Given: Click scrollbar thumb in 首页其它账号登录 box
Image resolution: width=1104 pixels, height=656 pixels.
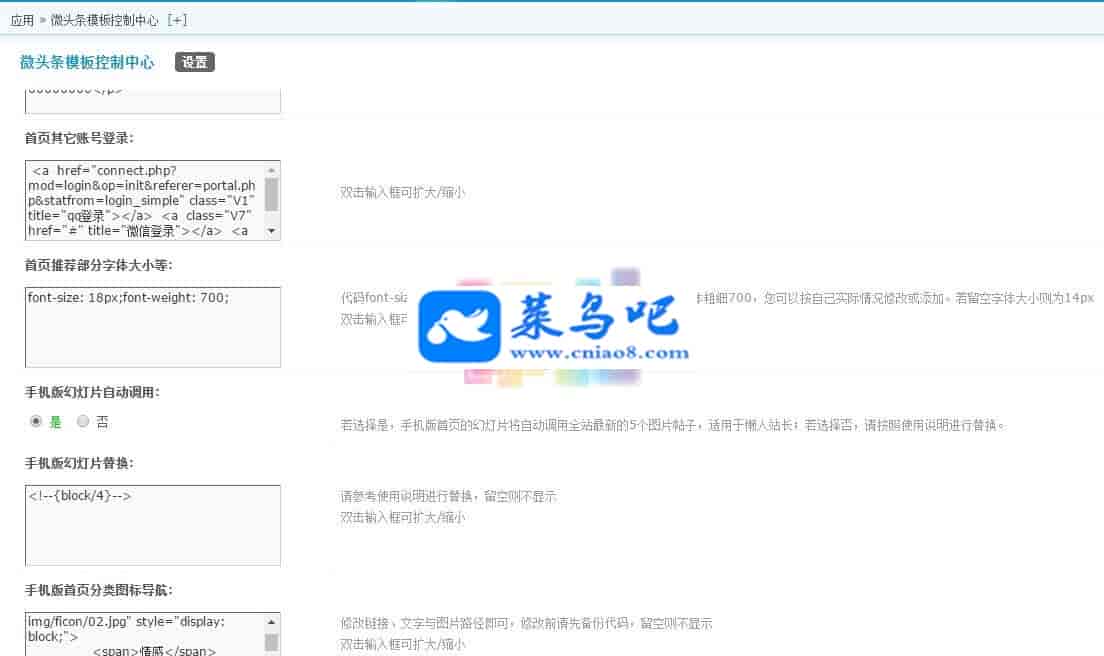Looking at the screenshot, I should point(271,194).
